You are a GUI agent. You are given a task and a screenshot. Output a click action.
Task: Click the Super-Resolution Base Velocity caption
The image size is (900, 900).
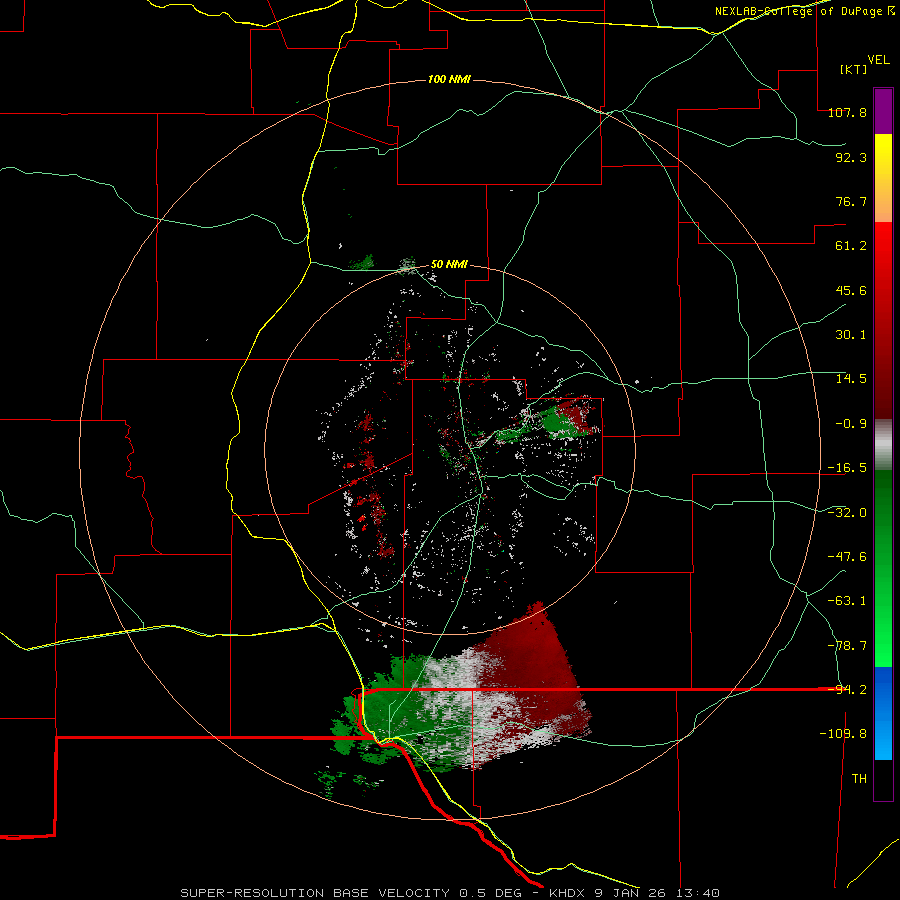click(x=449, y=893)
